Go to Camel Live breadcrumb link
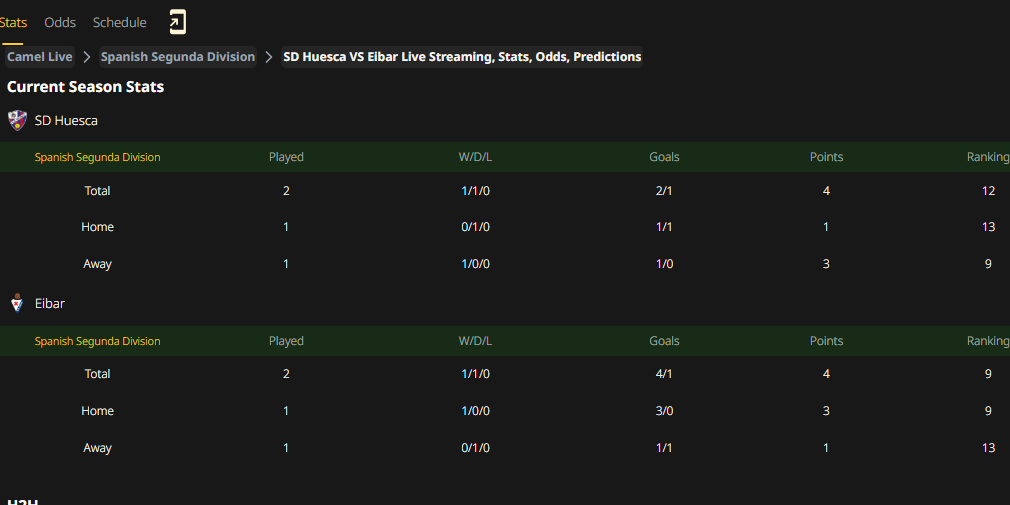This screenshot has width=1010, height=505. click(39, 57)
